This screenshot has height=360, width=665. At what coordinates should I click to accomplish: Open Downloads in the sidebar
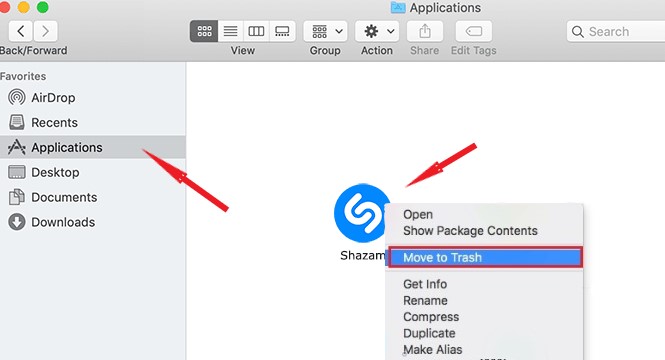coord(92,222)
